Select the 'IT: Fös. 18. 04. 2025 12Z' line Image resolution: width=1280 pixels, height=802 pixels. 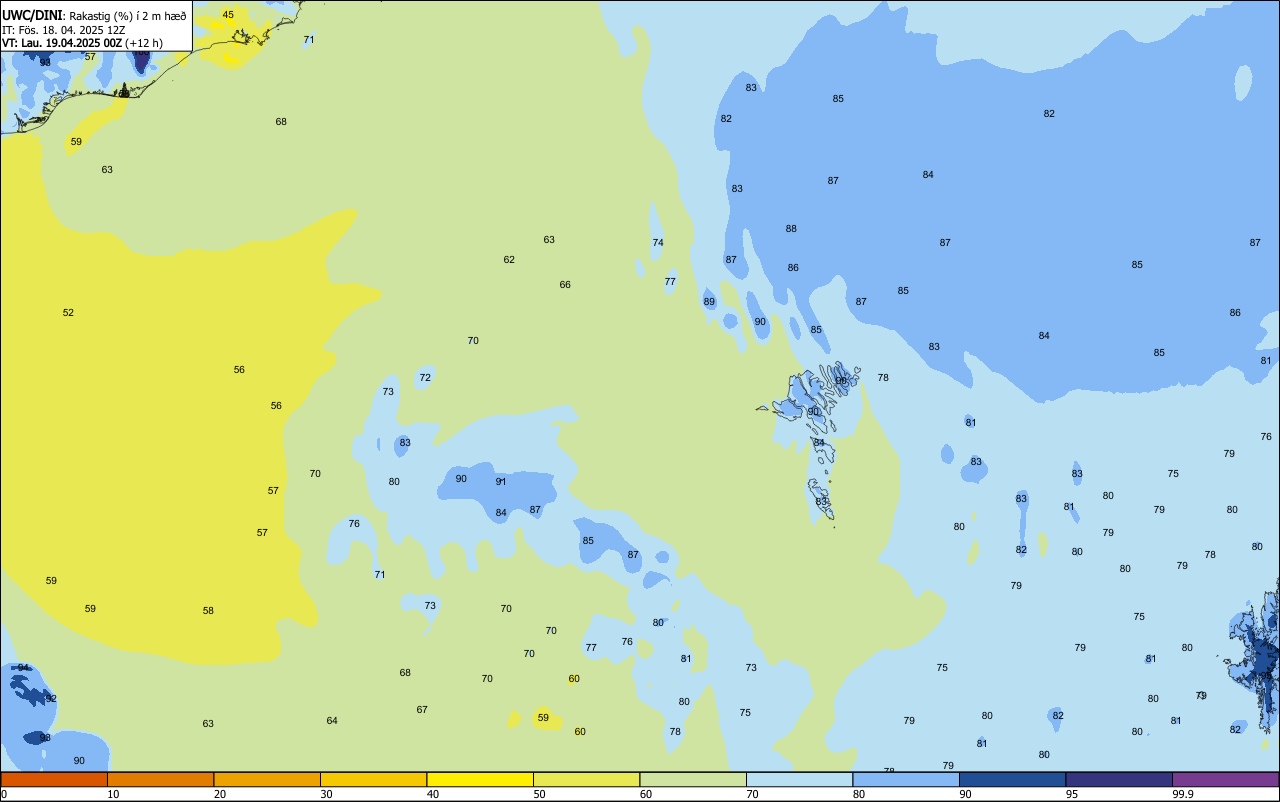pyautogui.click(x=63, y=29)
